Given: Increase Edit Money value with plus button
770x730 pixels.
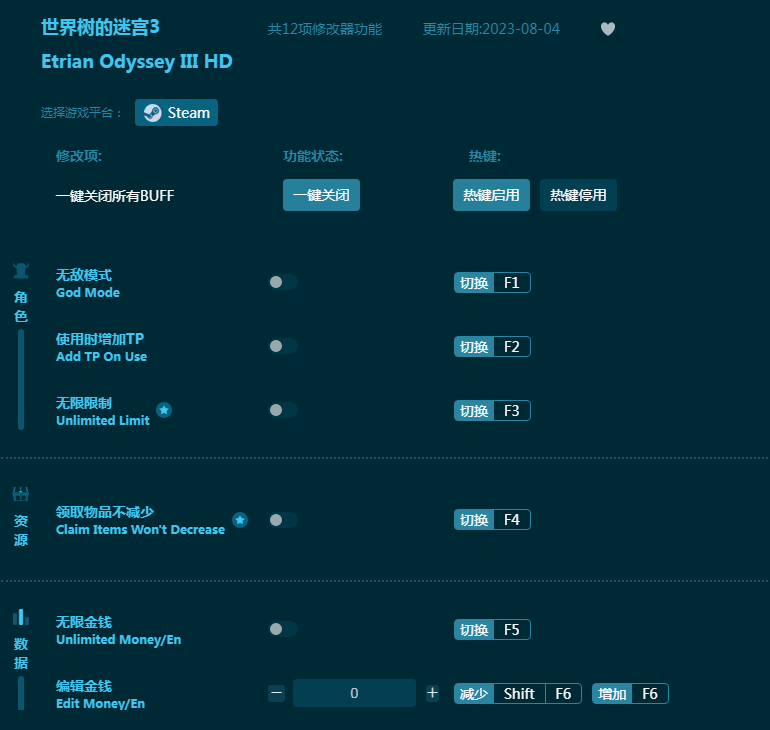Looking at the screenshot, I should [432, 693].
